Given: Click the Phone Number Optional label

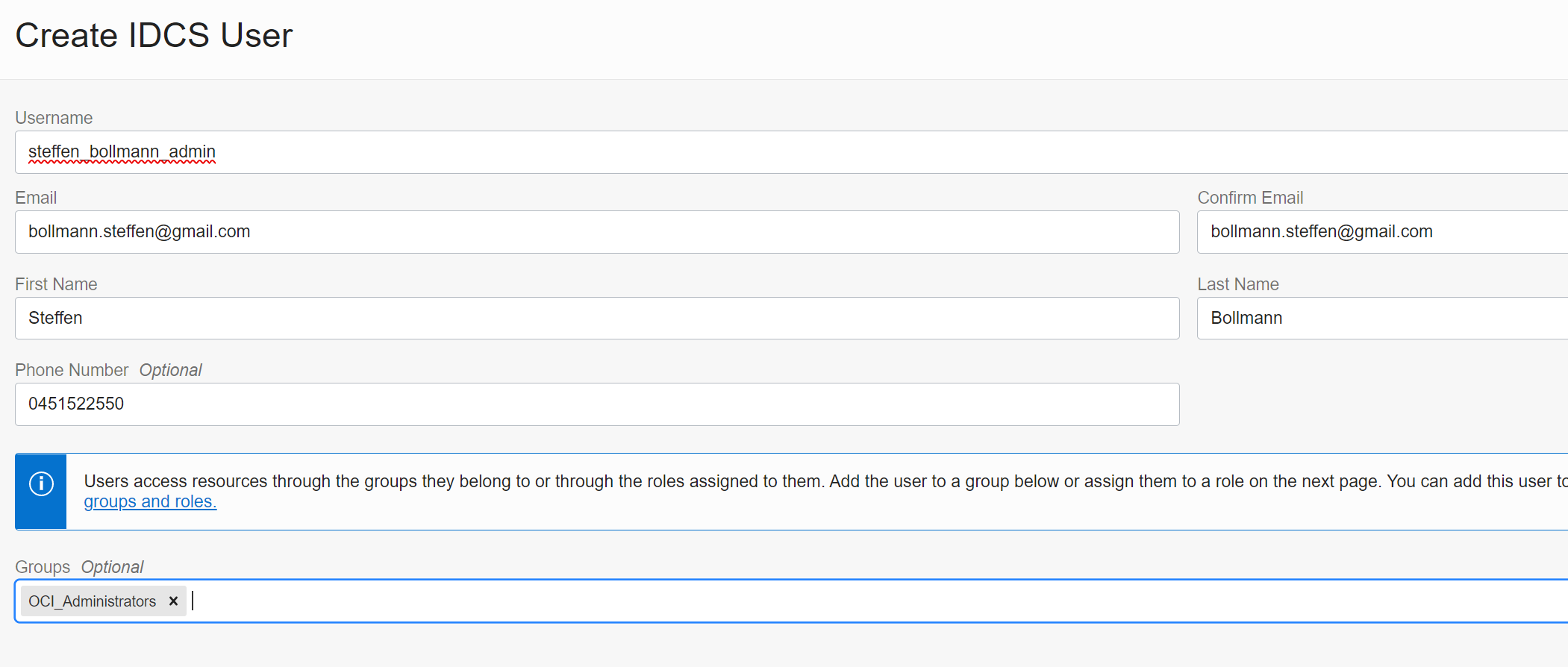Looking at the screenshot, I should click(x=108, y=370).
